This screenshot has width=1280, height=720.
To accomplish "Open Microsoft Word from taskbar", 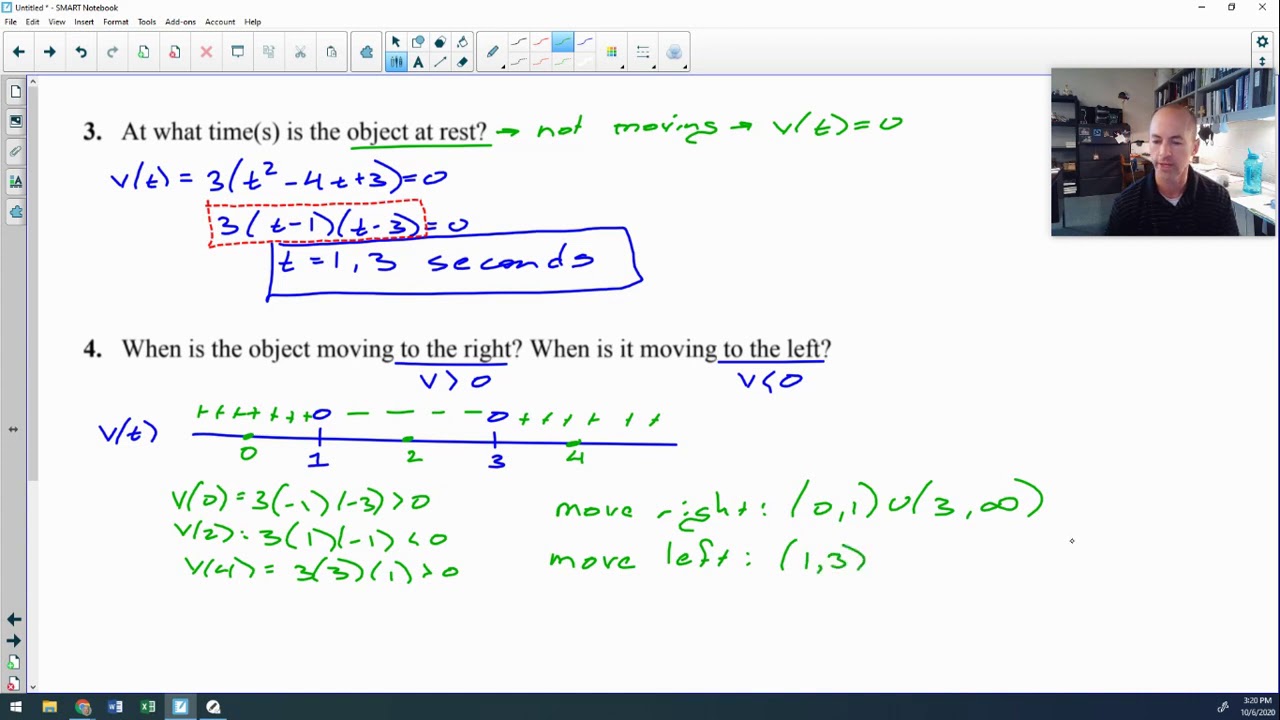I will [x=115, y=707].
